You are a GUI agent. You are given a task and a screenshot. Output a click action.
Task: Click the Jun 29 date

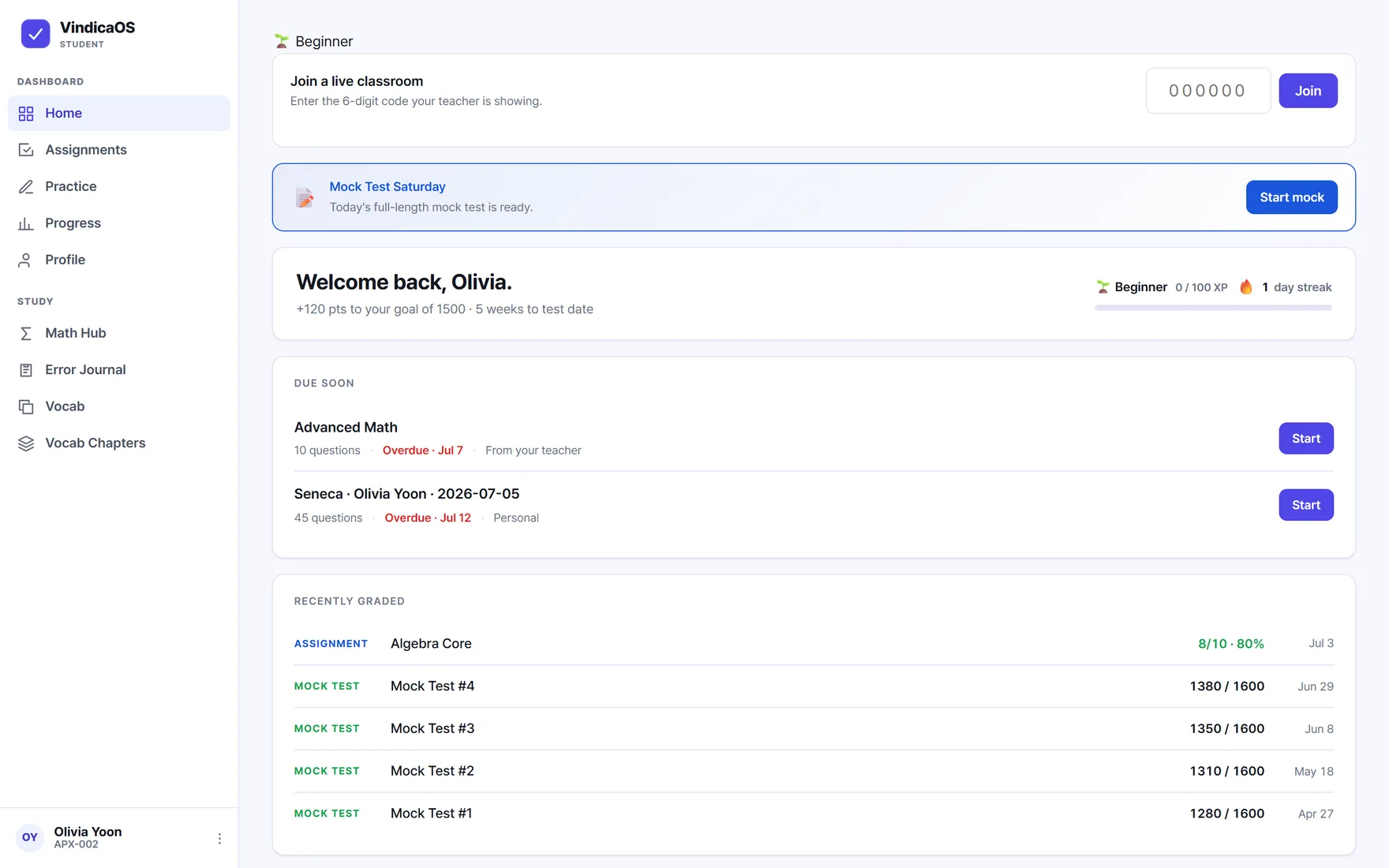[1316, 687]
